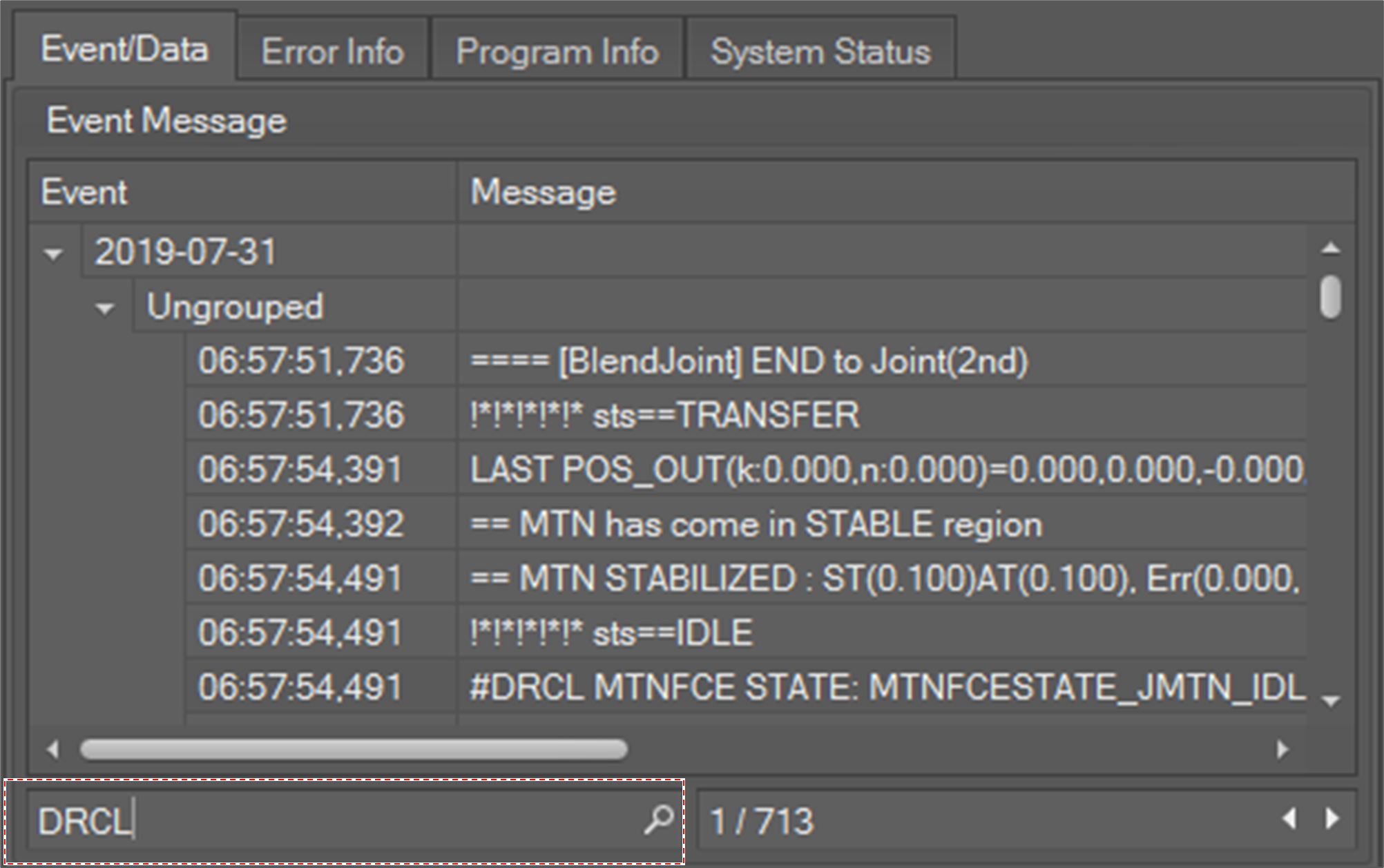This screenshot has width=1384, height=868.
Task: Click the vertical scrollbar thumb
Action: point(1330,298)
